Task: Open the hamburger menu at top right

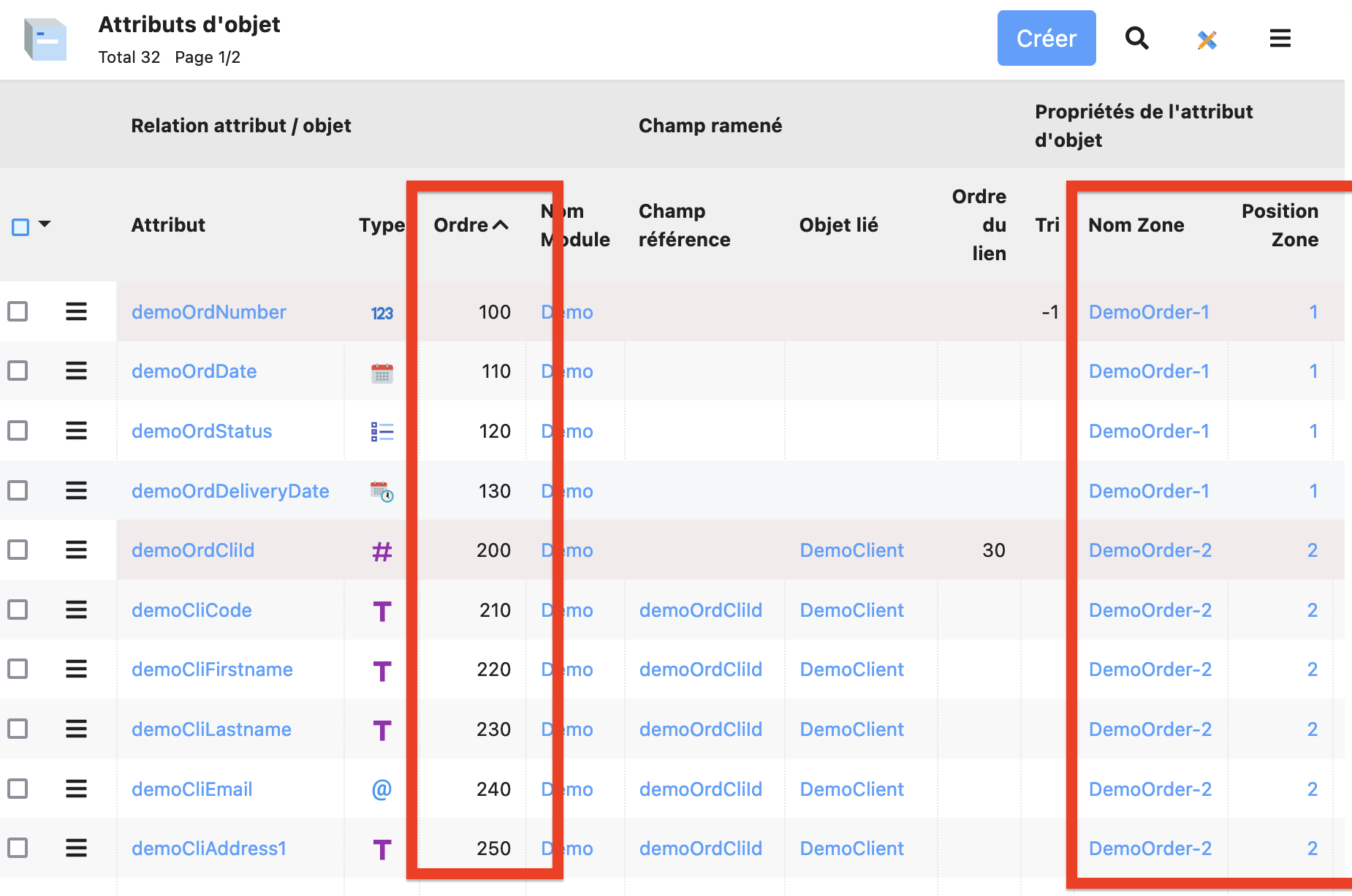Action: [x=1280, y=38]
